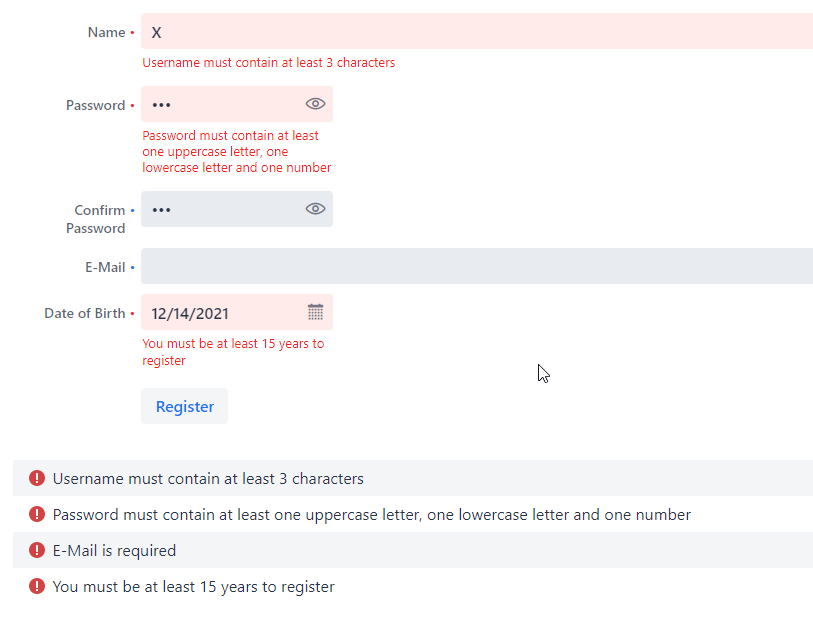The width and height of the screenshot is (813, 641).
Task: Click the Name field label
Action: click(x=106, y=32)
